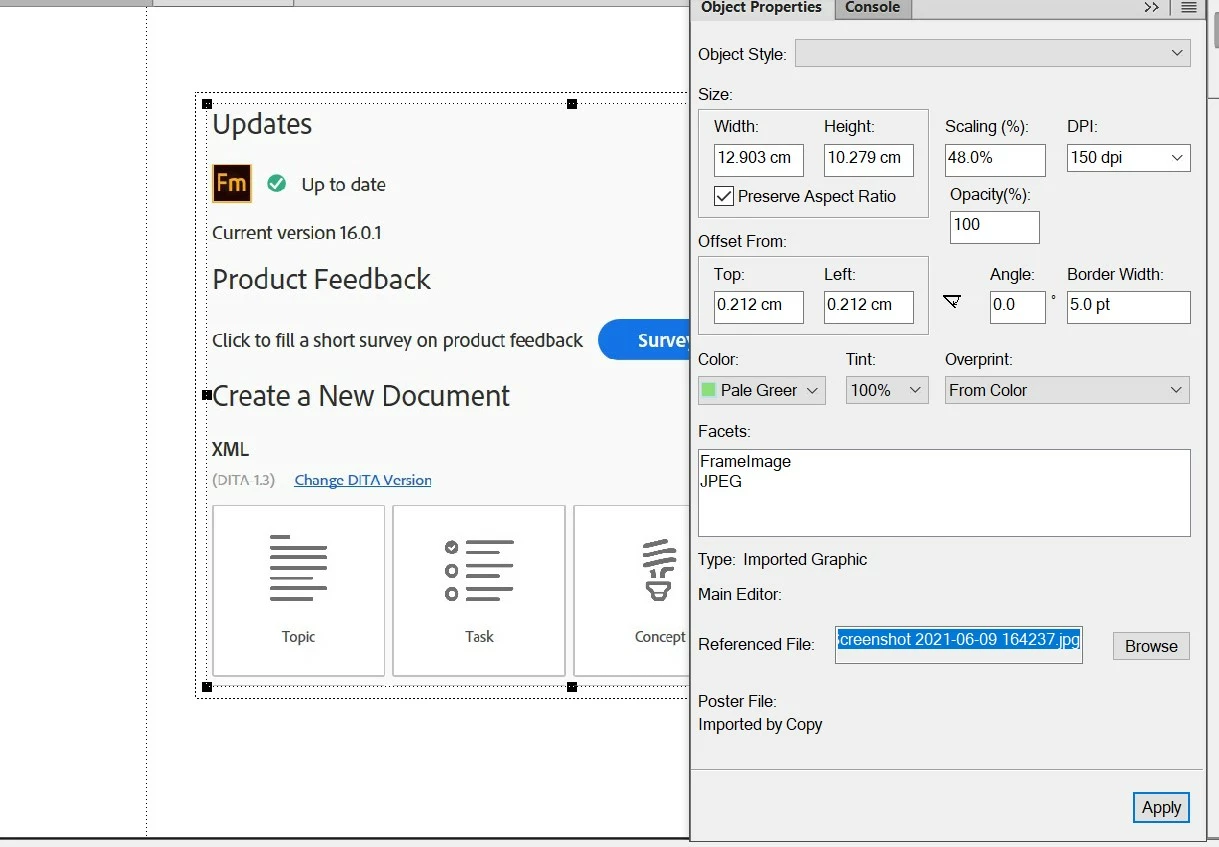Click the Width input field
1219x847 pixels.
pos(759,159)
